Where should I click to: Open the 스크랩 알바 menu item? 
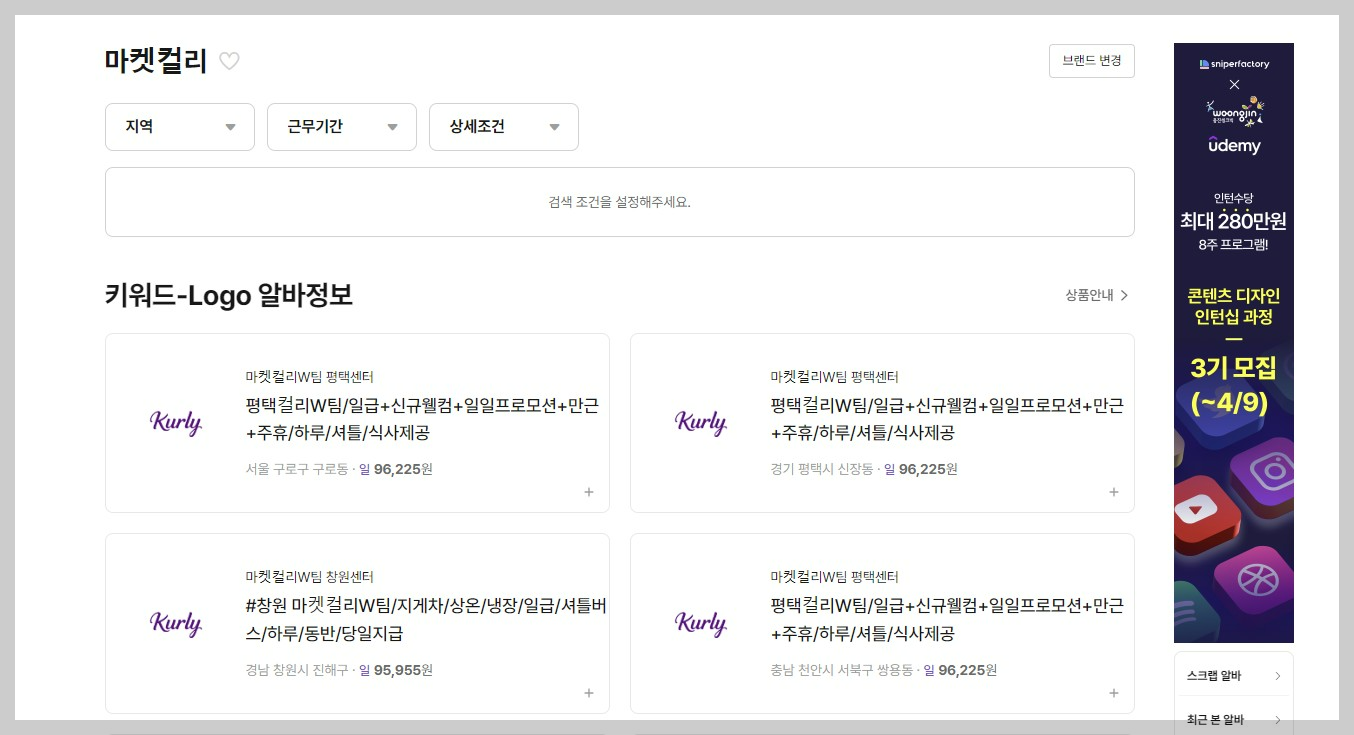tap(1234, 676)
